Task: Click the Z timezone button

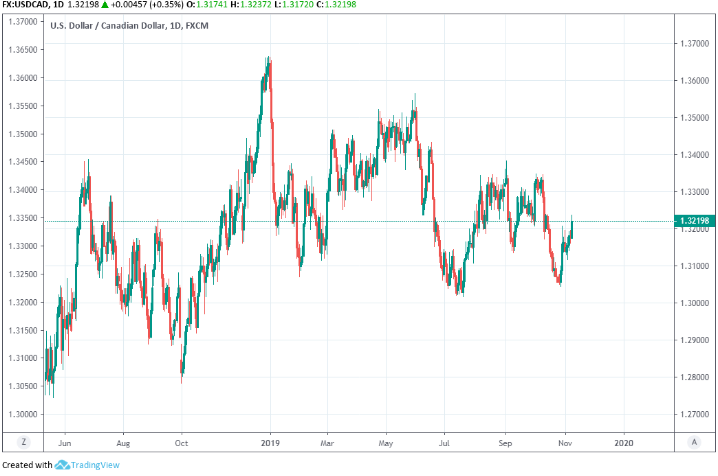Action: coord(22,440)
